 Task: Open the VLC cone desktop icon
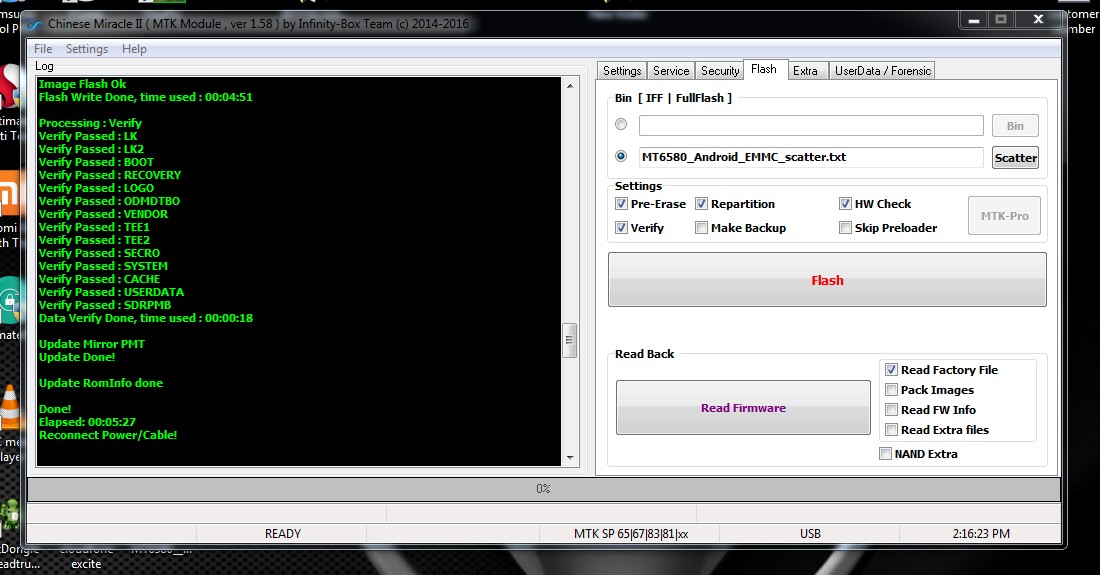pos(10,407)
